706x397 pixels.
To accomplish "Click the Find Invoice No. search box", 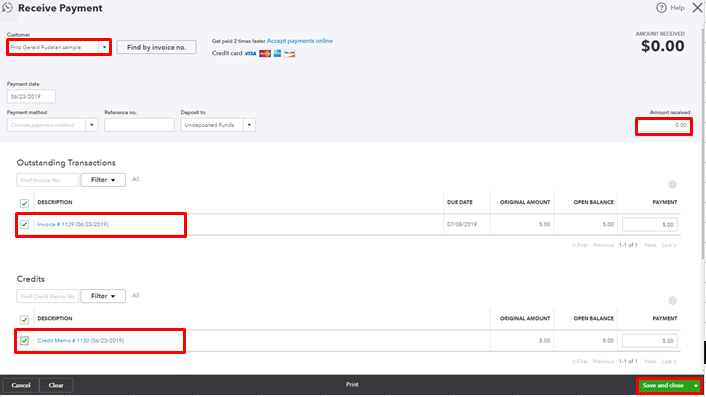I will click(x=47, y=180).
